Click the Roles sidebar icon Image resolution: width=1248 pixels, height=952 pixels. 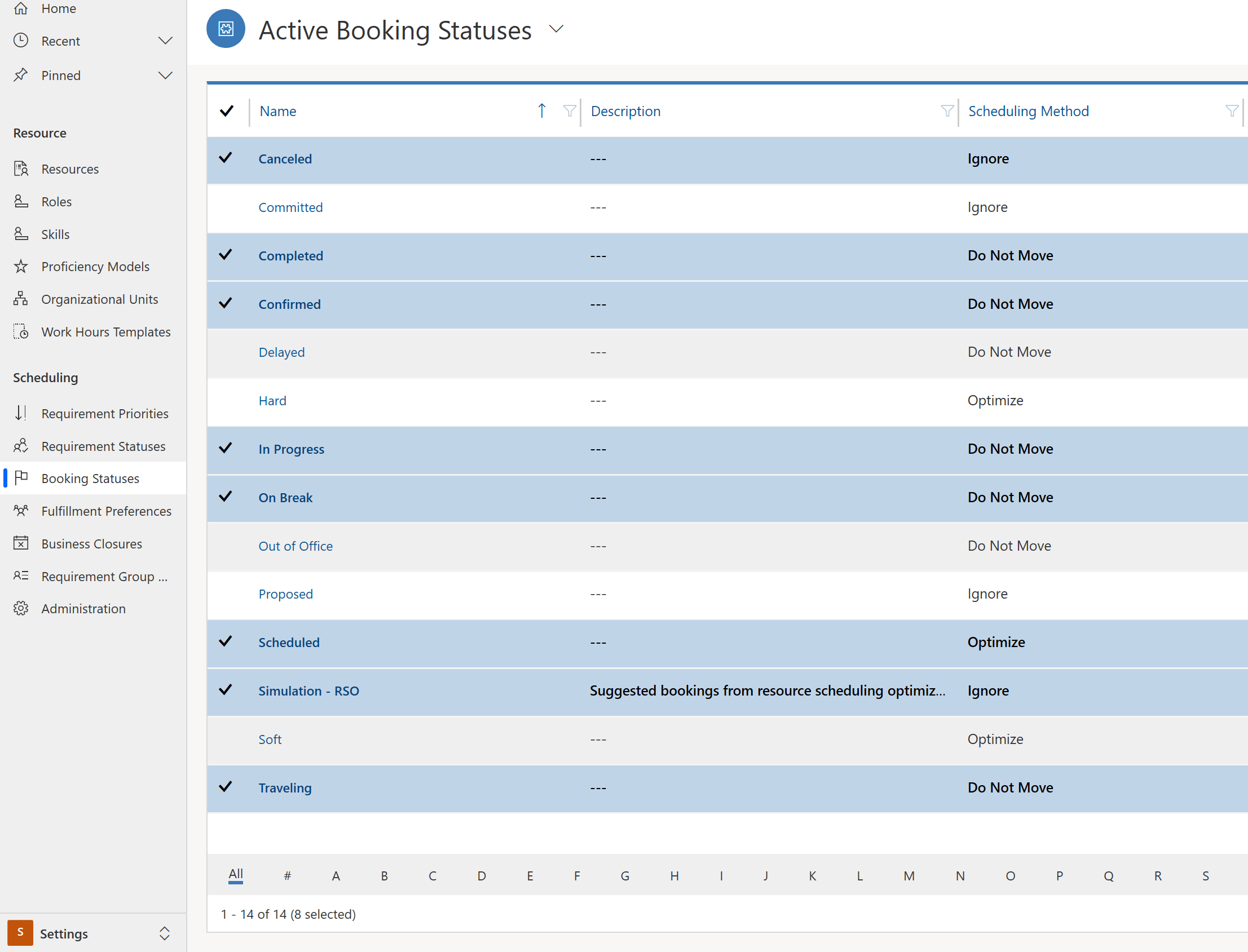click(21, 201)
